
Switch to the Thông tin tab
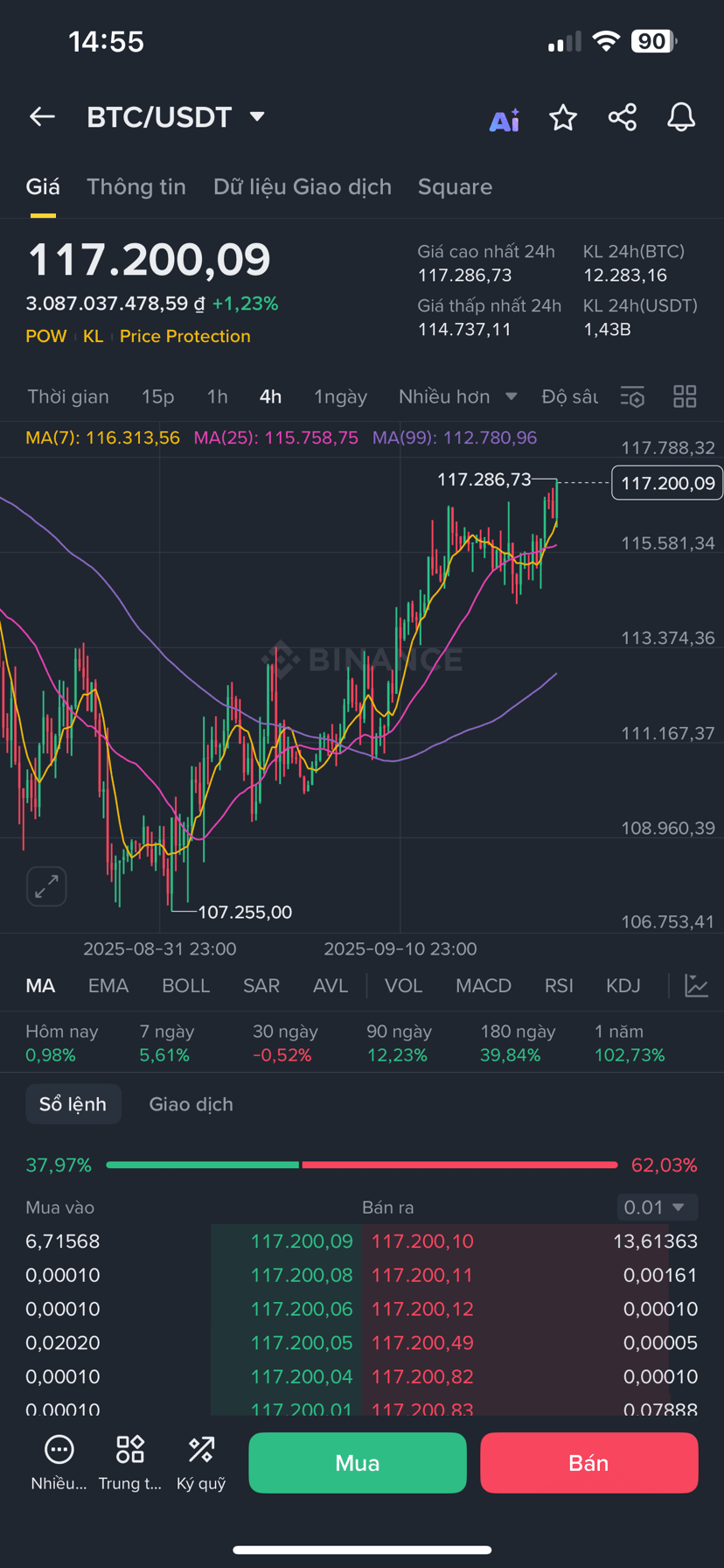click(136, 186)
